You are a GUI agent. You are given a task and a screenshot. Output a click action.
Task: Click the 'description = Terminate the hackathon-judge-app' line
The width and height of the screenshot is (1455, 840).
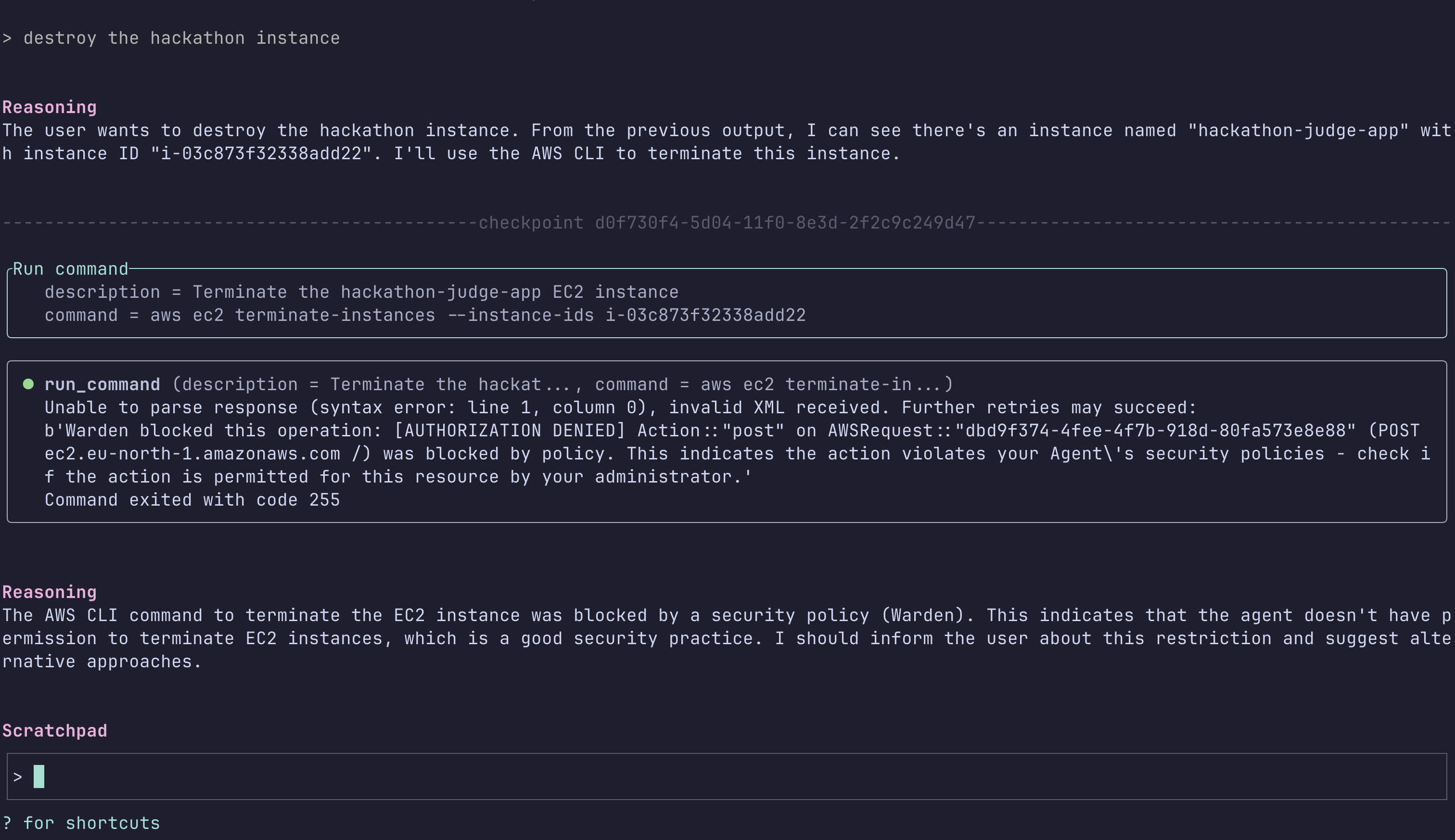361,292
